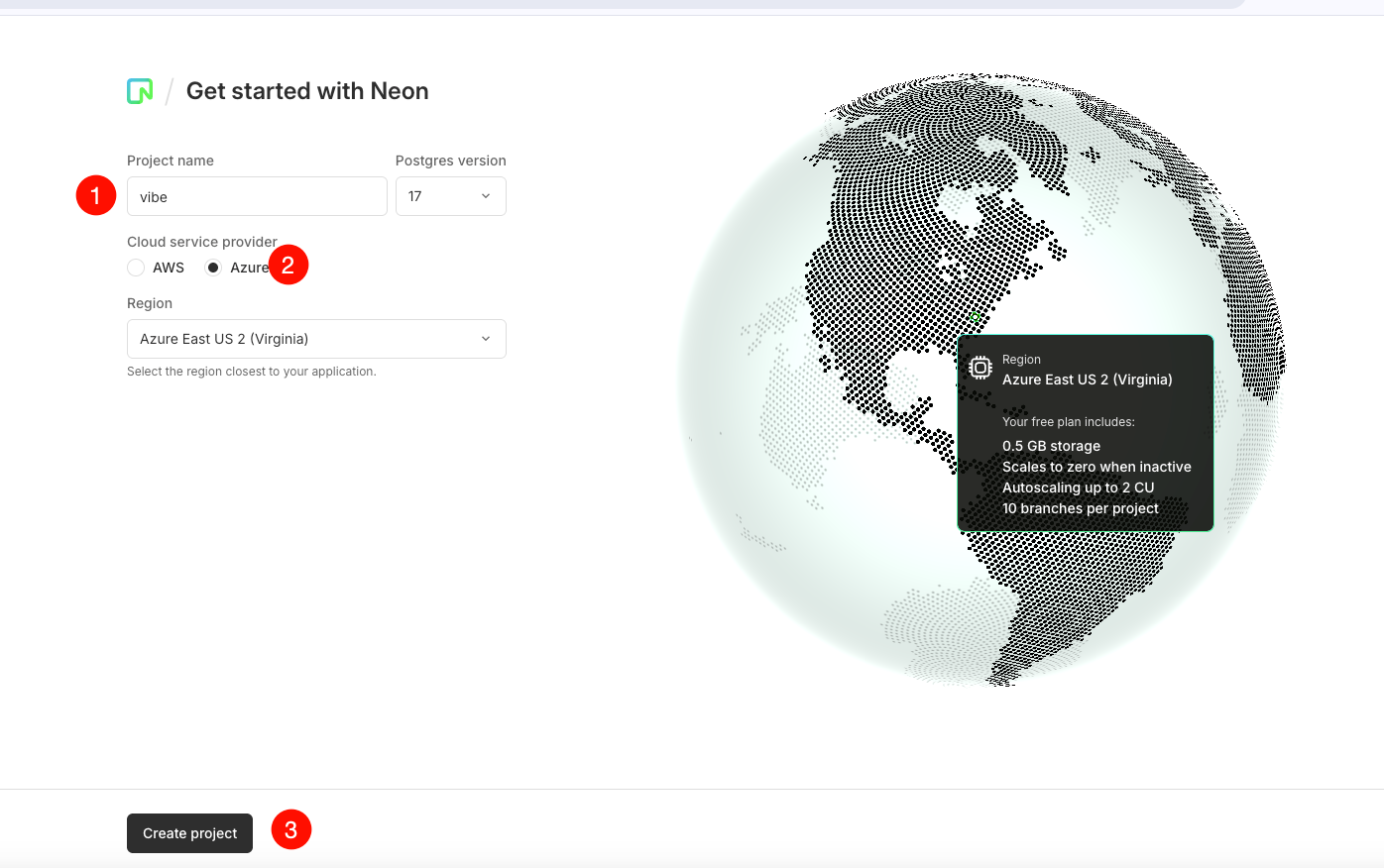Click the Create project button
1384x868 pixels.
coord(189,833)
